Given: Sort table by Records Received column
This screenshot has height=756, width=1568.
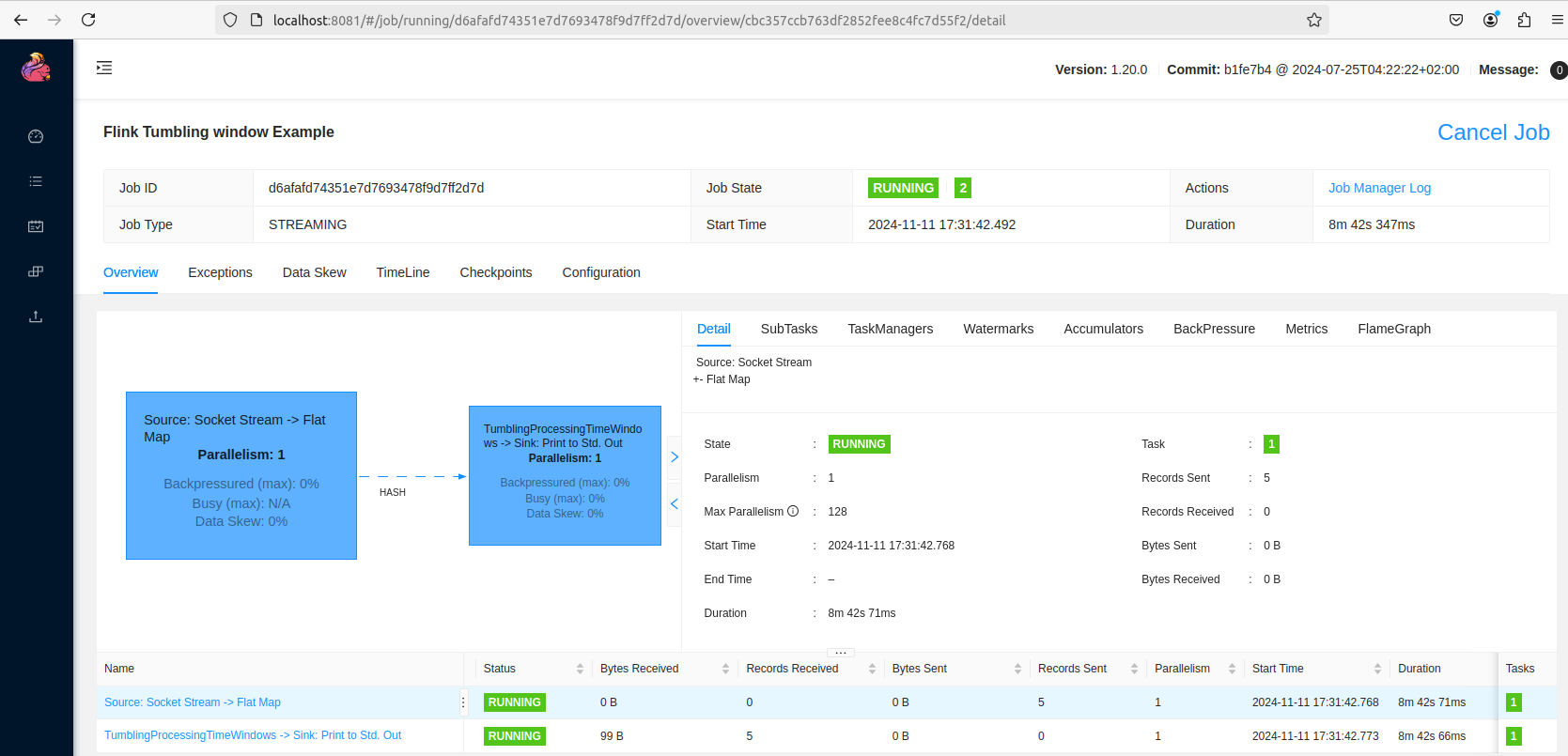Looking at the screenshot, I should pyautogui.click(x=872, y=669).
